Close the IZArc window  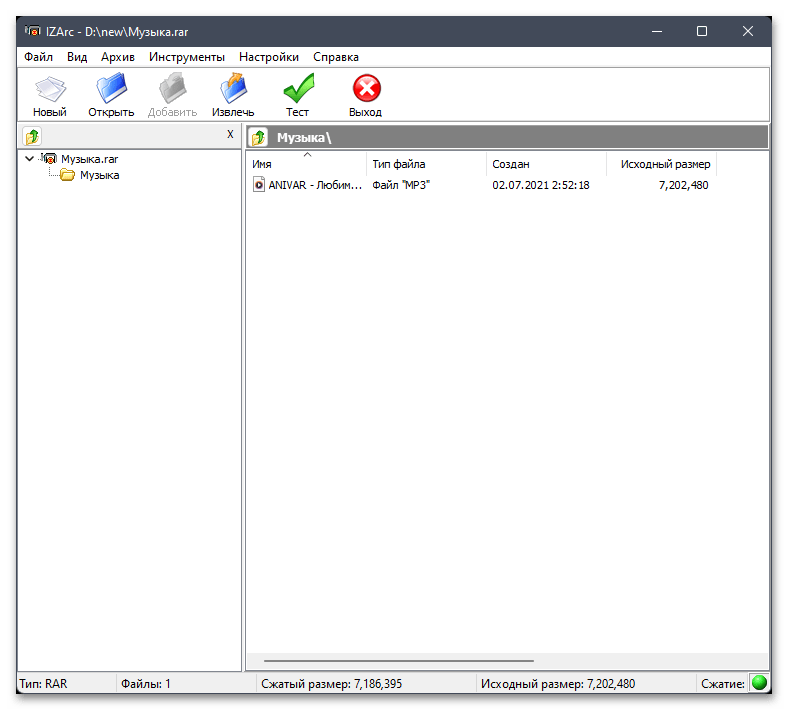pyautogui.click(x=747, y=31)
